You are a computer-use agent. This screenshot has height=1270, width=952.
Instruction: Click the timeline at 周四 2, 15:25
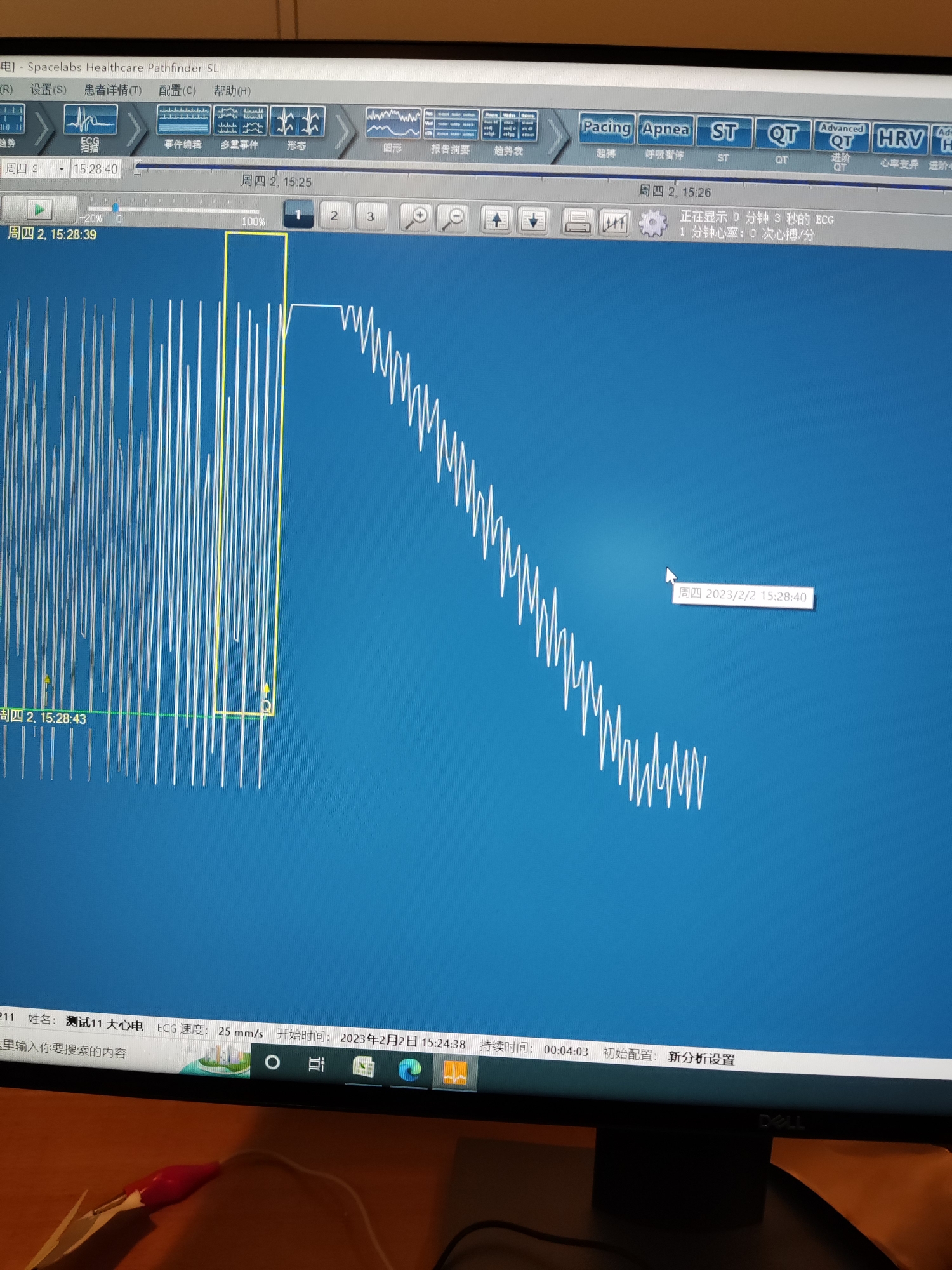point(275,181)
